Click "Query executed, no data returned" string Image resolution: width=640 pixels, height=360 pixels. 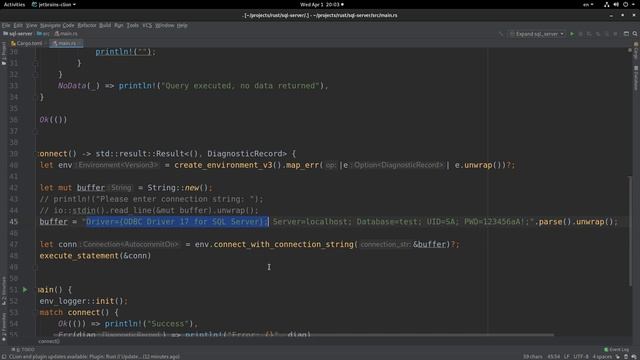tap(240, 86)
